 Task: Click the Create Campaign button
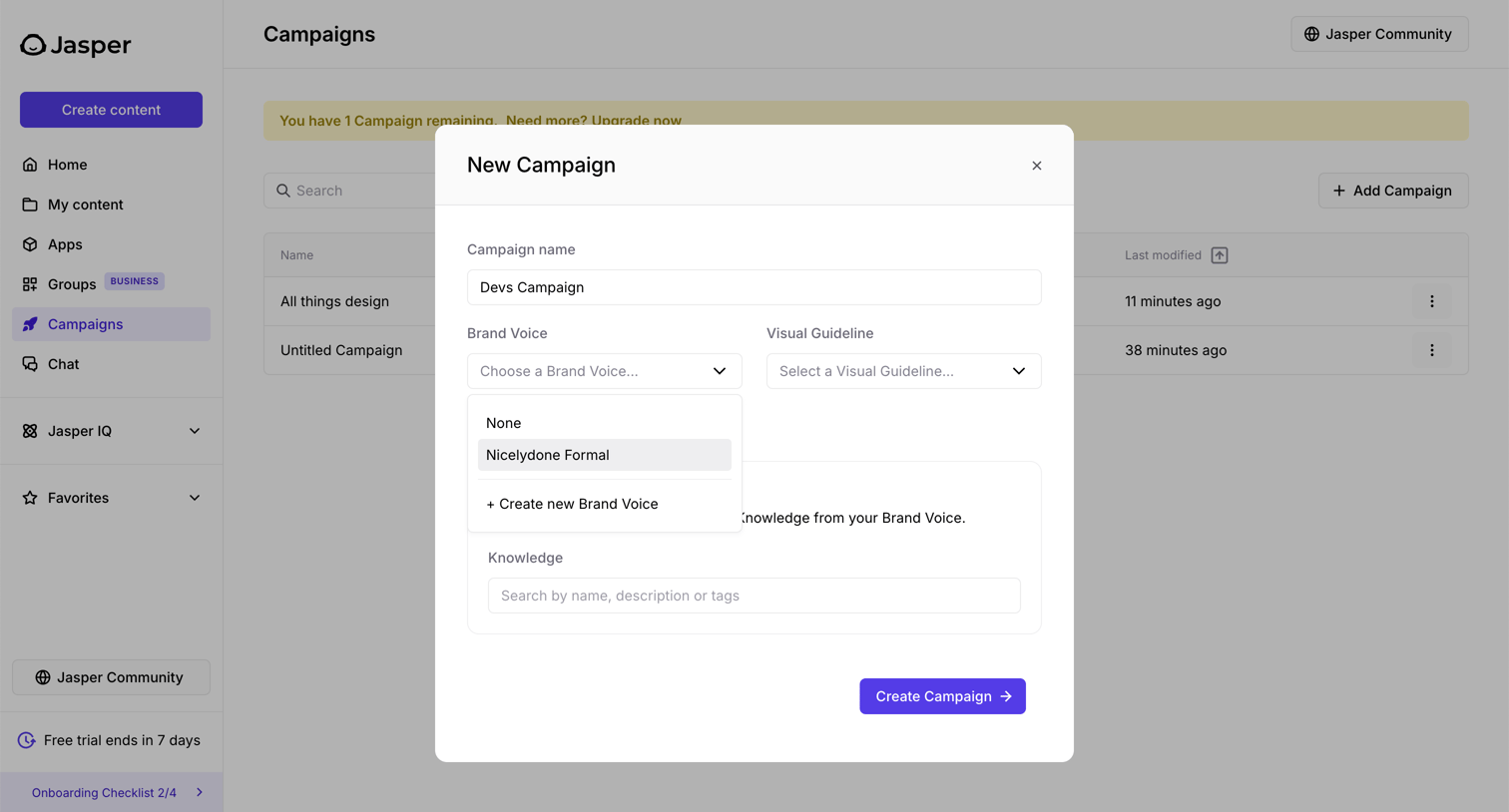pyautogui.click(x=943, y=696)
